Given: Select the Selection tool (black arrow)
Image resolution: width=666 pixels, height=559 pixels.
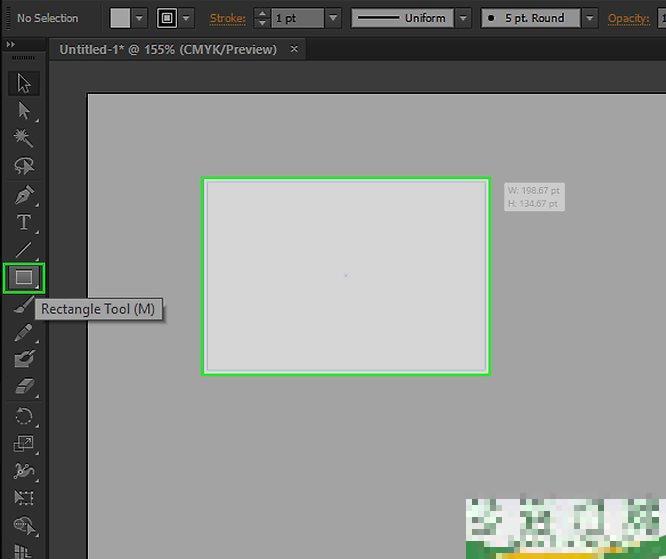Looking at the screenshot, I should pos(24,83).
